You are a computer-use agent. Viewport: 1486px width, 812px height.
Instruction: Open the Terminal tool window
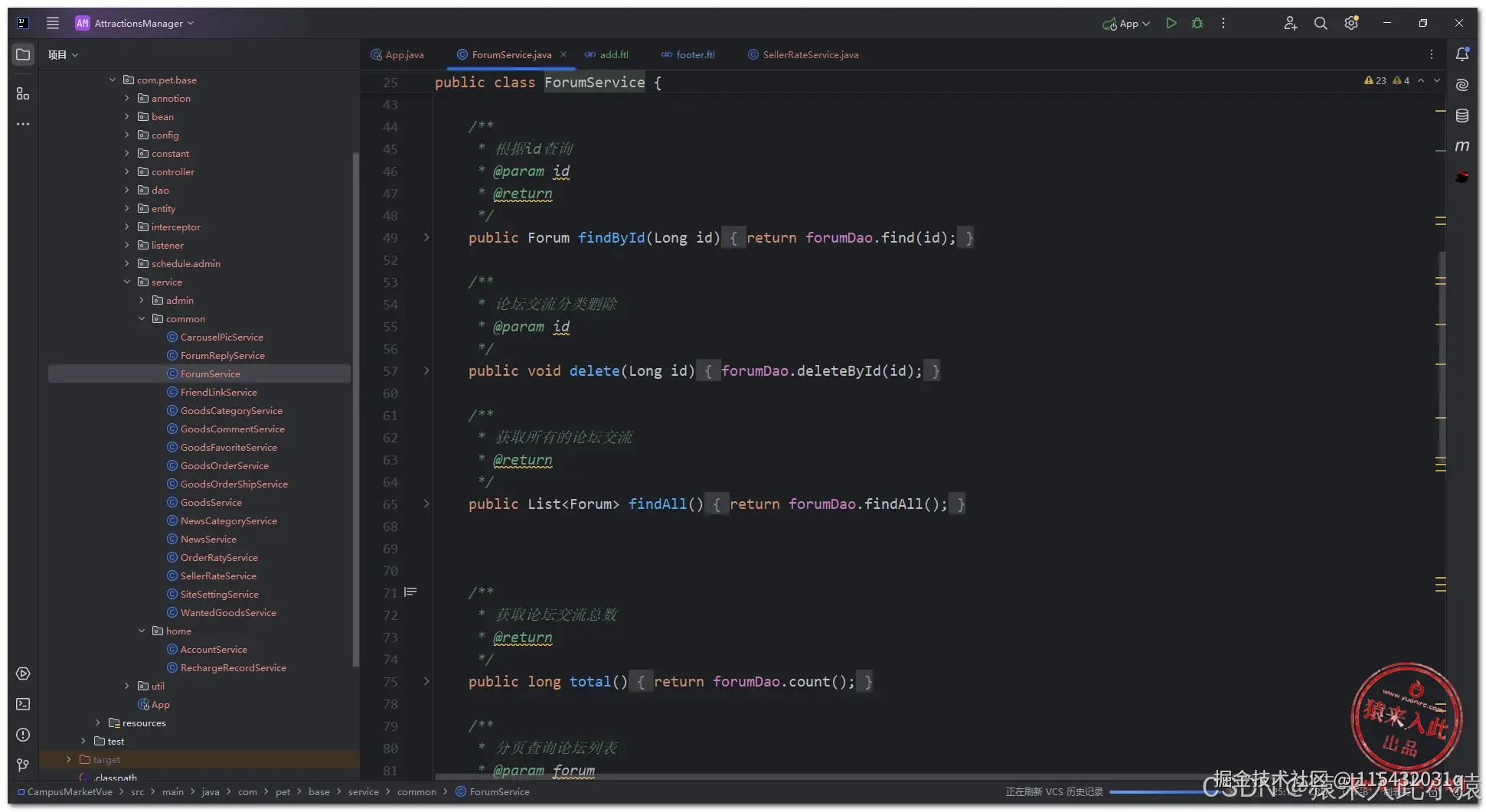(x=23, y=704)
